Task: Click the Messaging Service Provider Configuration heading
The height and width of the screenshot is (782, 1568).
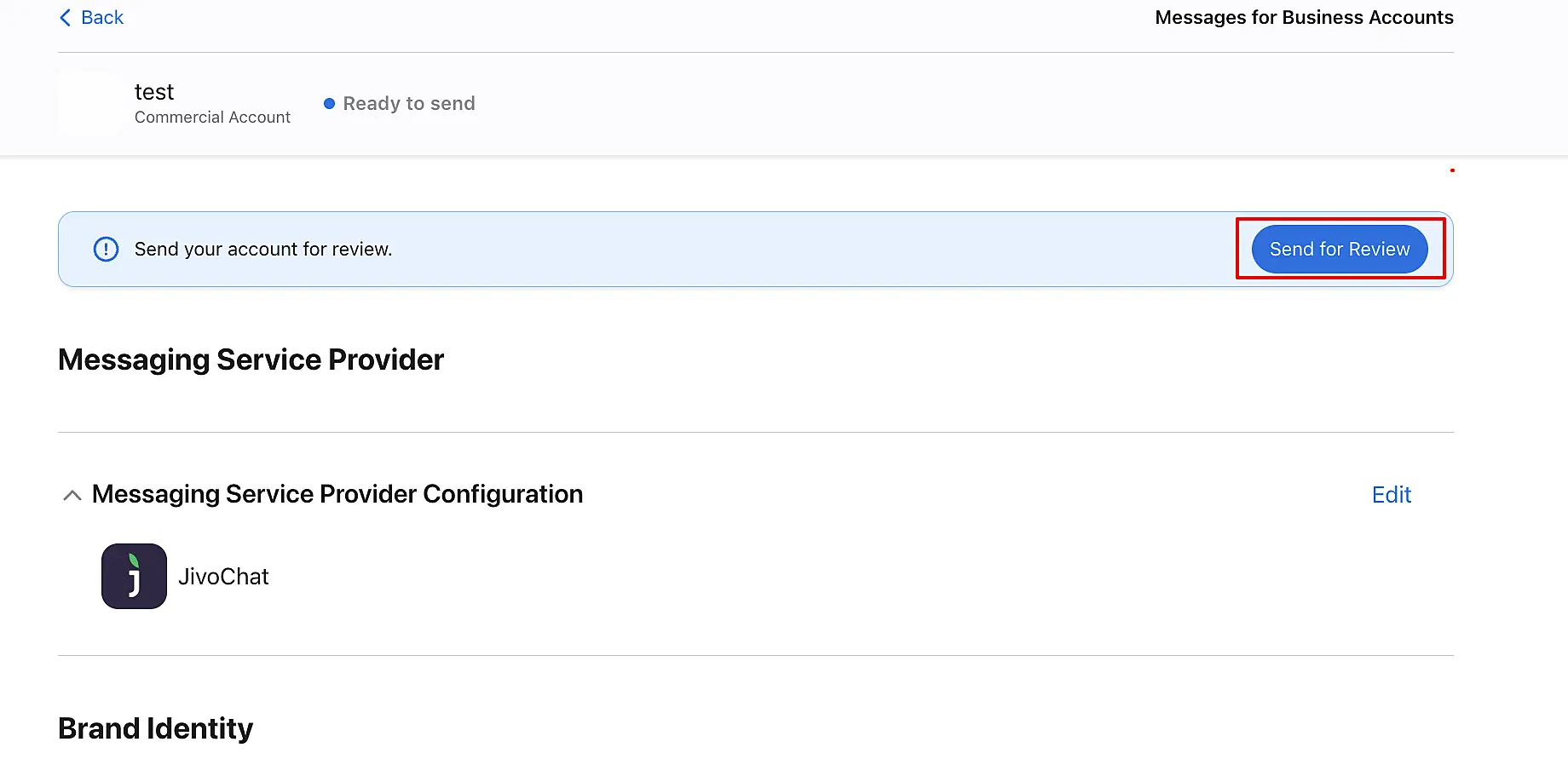Action: [x=337, y=494]
